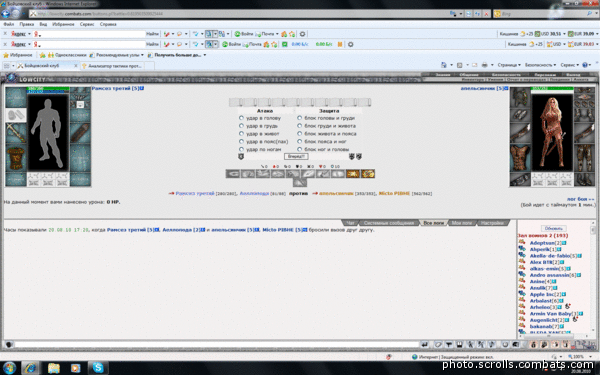Open user 'Adeptvan' from the room list

(542, 243)
